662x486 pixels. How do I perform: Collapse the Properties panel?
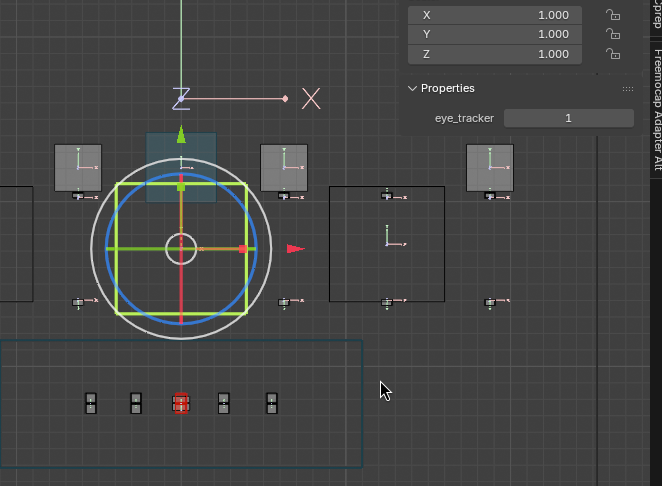point(412,88)
